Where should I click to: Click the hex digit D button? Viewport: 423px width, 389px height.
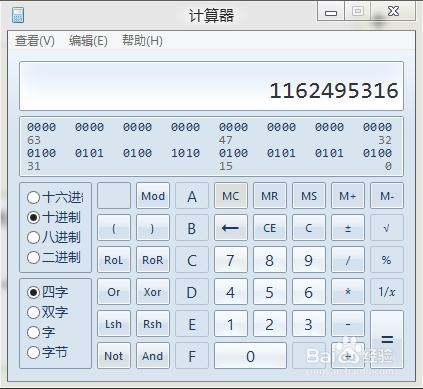pyautogui.click(x=192, y=292)
